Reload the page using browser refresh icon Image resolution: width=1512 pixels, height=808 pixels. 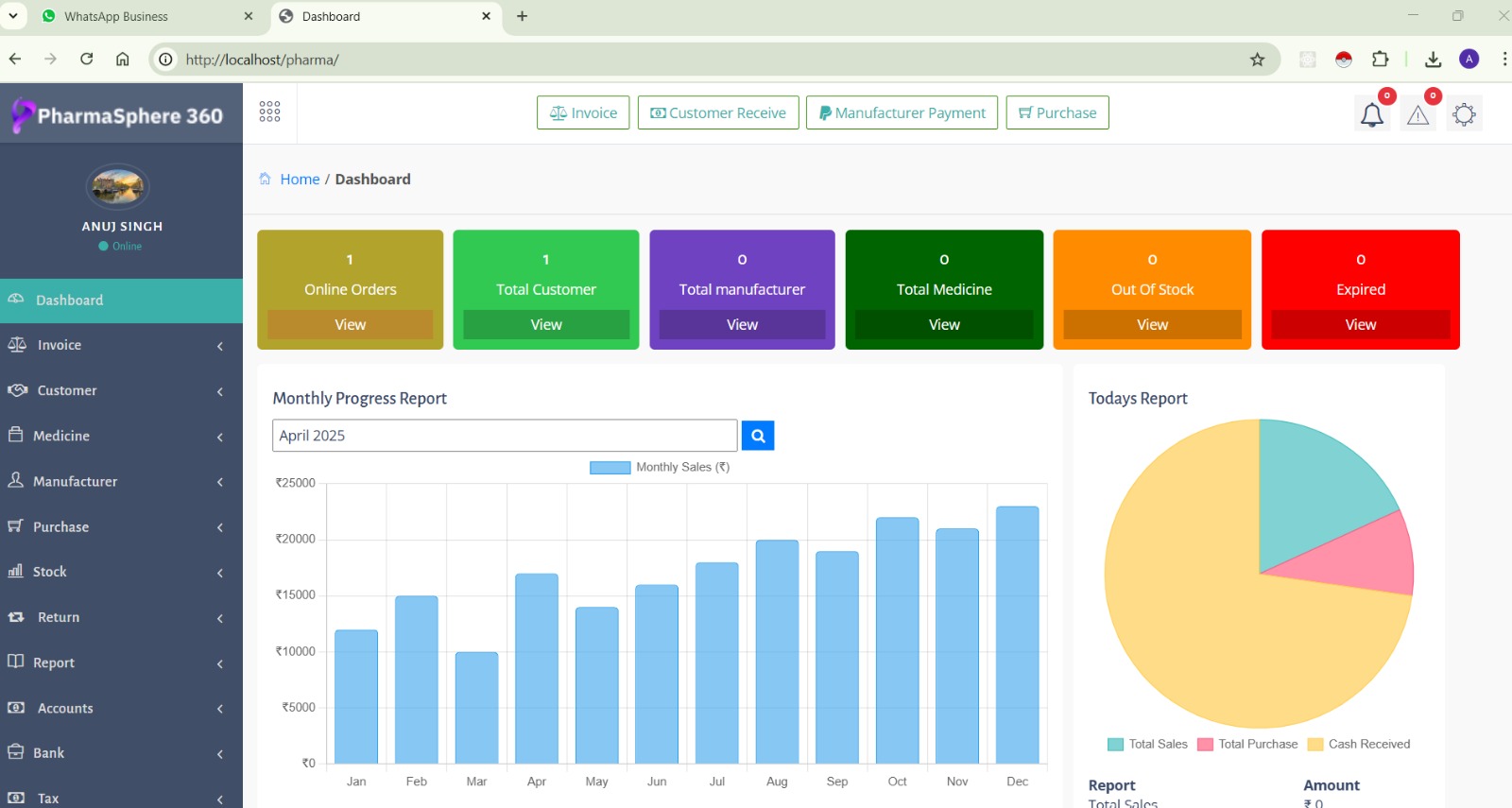tap(86, 60)
